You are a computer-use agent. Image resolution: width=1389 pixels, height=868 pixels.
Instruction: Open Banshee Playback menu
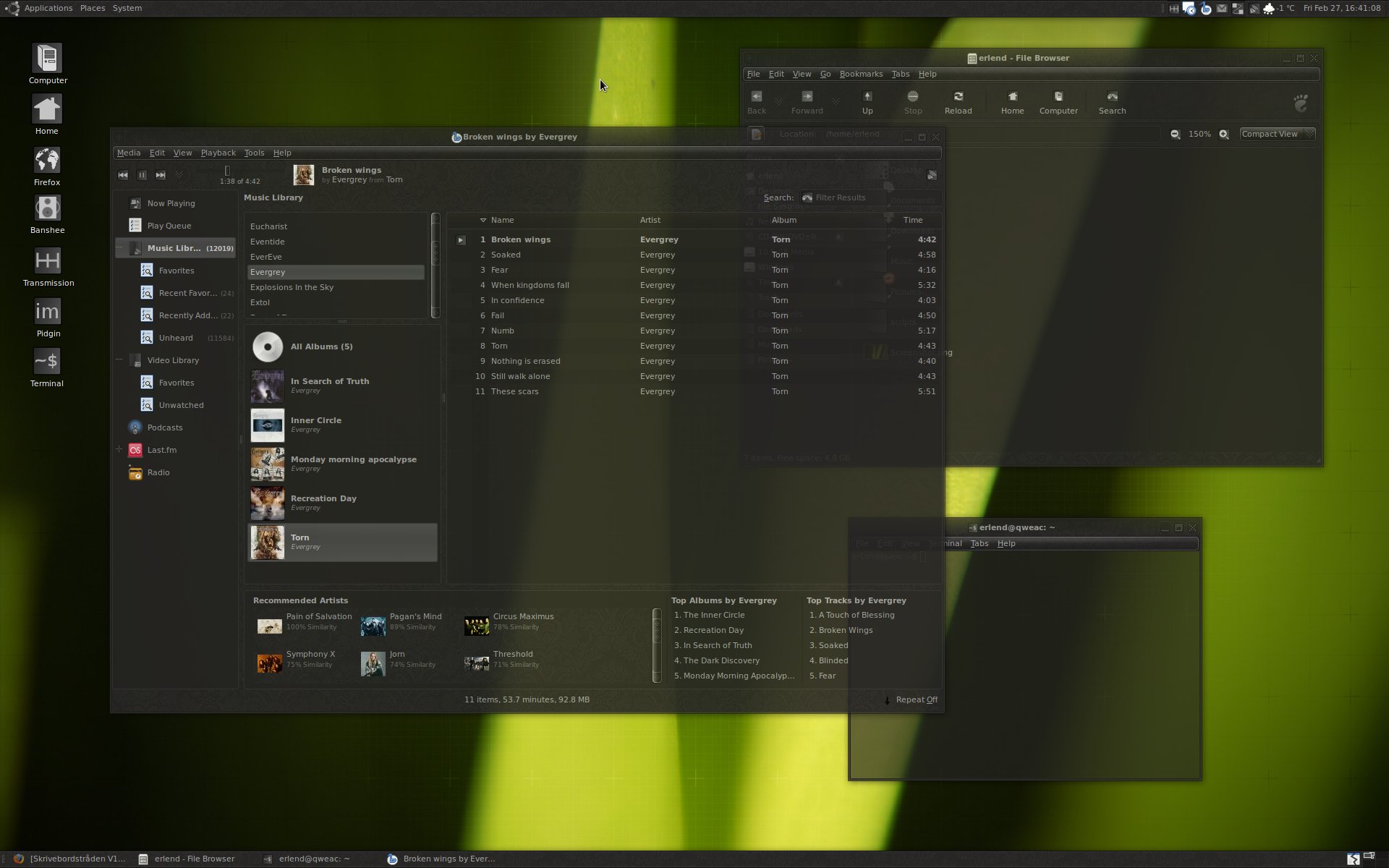click(218, 153)
